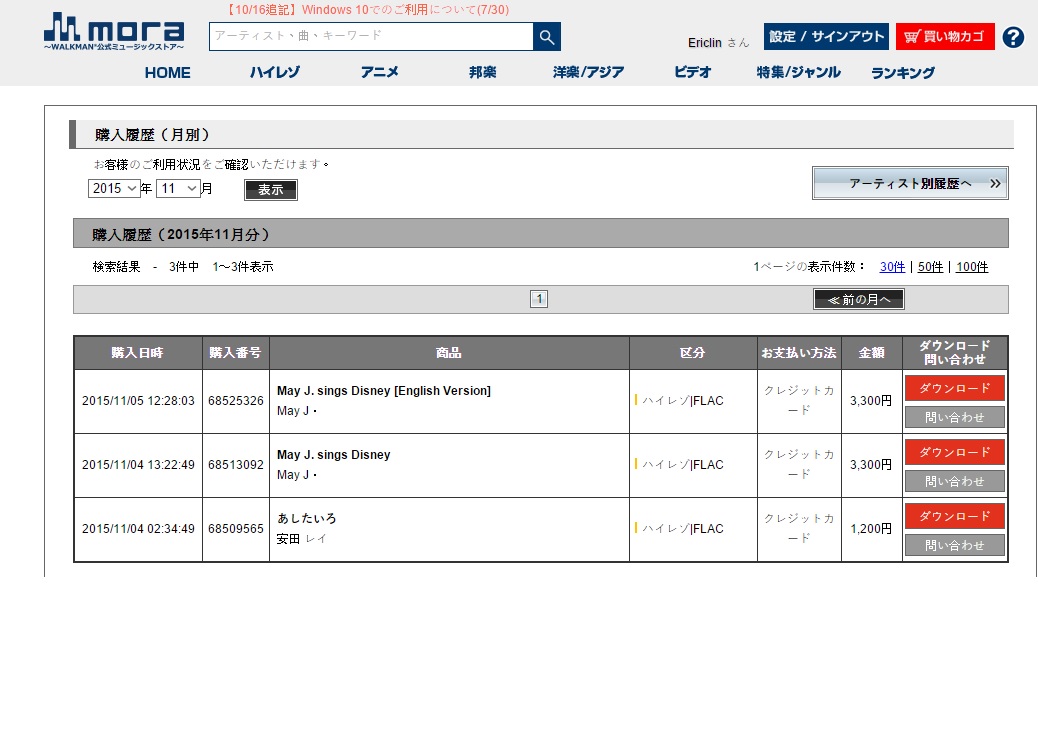Go to HOME menu
This screenshot has width=1038, height=734.
[167, 73]
